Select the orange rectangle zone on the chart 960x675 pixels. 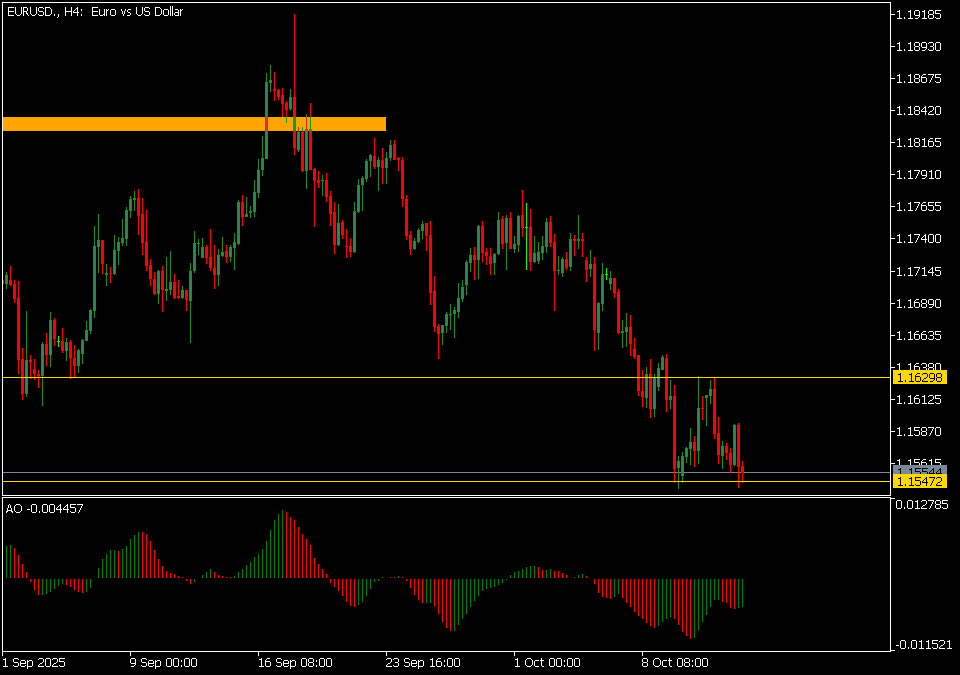click(x=194, y=124)
